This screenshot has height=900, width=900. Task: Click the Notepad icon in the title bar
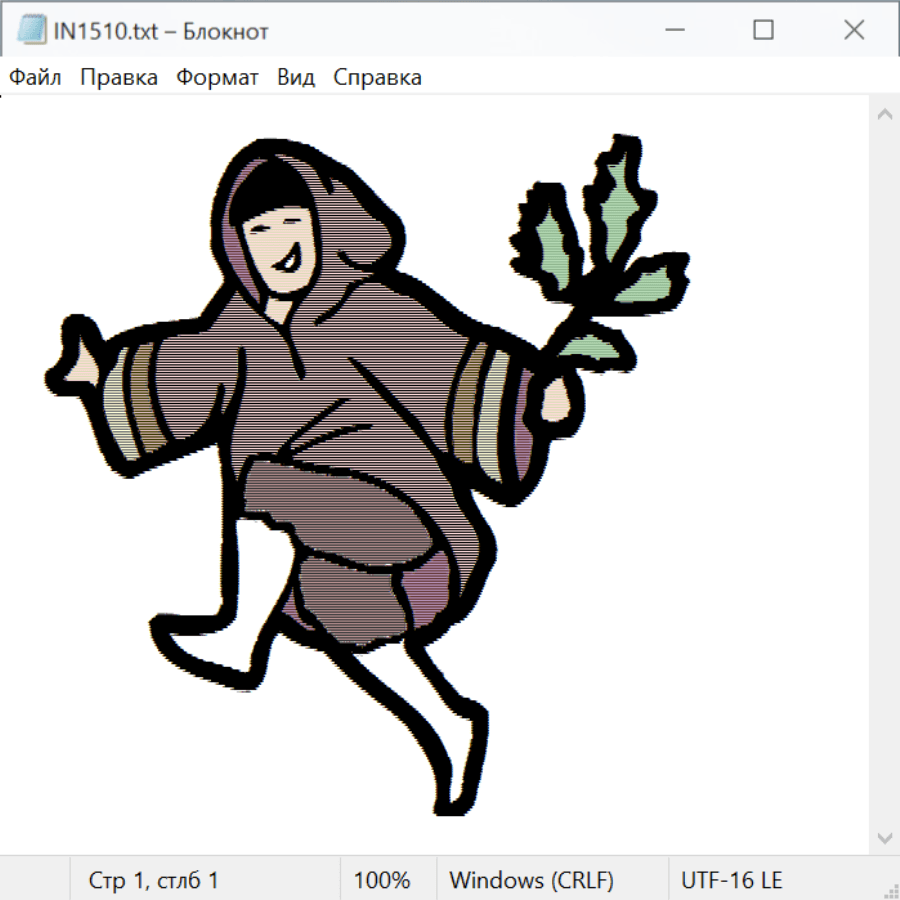[x=32, y=30]
